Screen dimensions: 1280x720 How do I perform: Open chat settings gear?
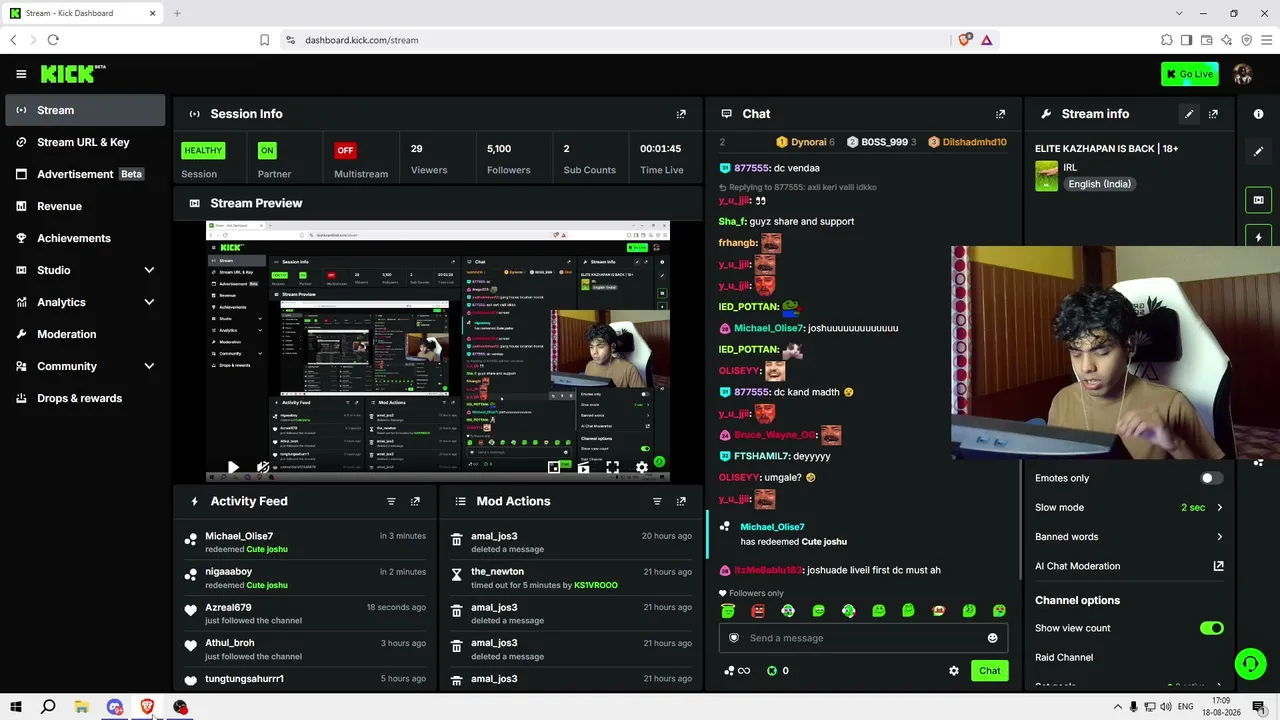[x=954, y=671]
